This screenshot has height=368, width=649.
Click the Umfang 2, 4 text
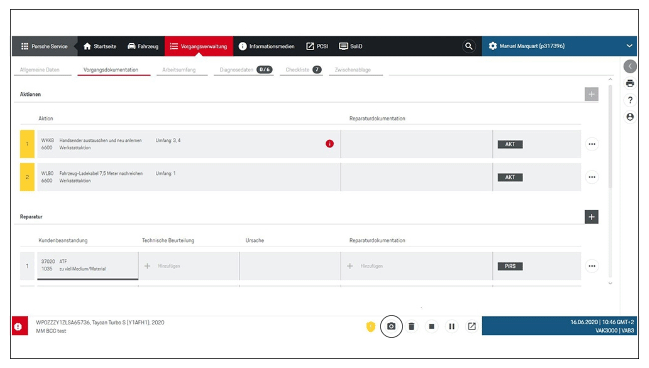(168, 141)
